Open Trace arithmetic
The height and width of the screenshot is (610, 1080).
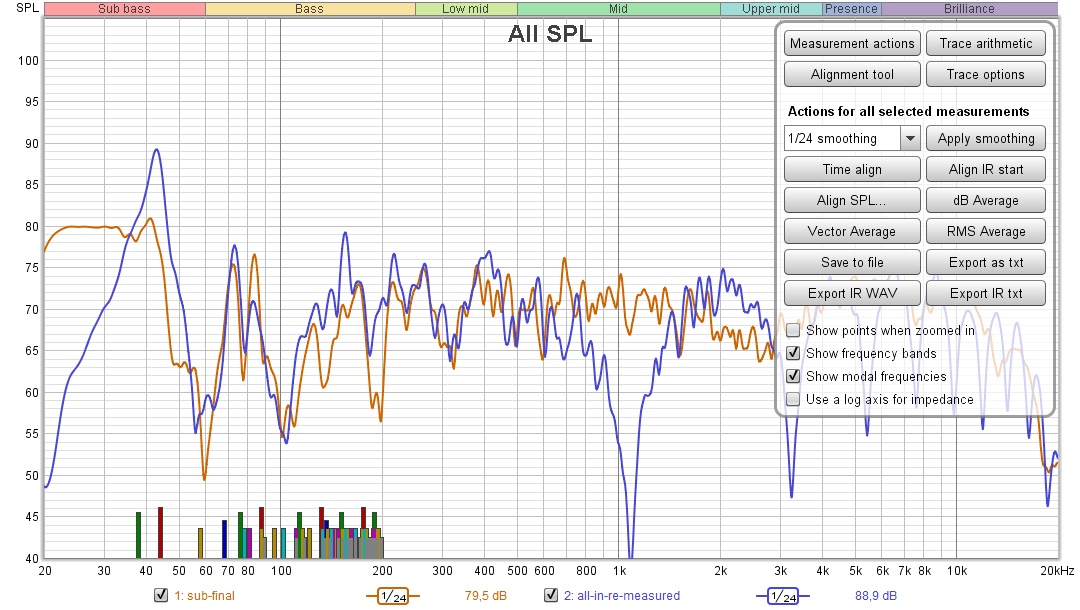click(985, 44)
